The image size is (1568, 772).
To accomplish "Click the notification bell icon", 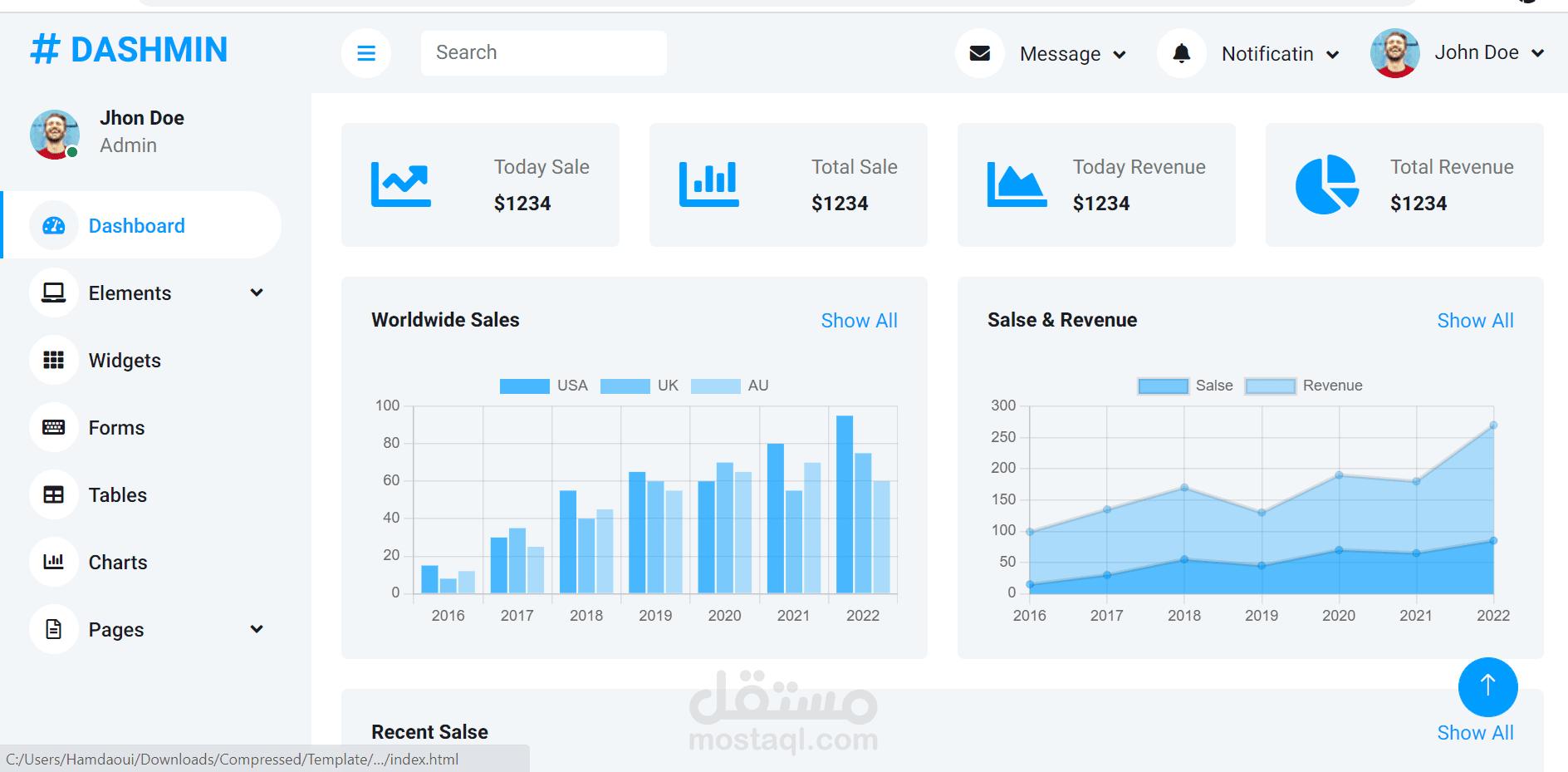I will point(1181,53).
